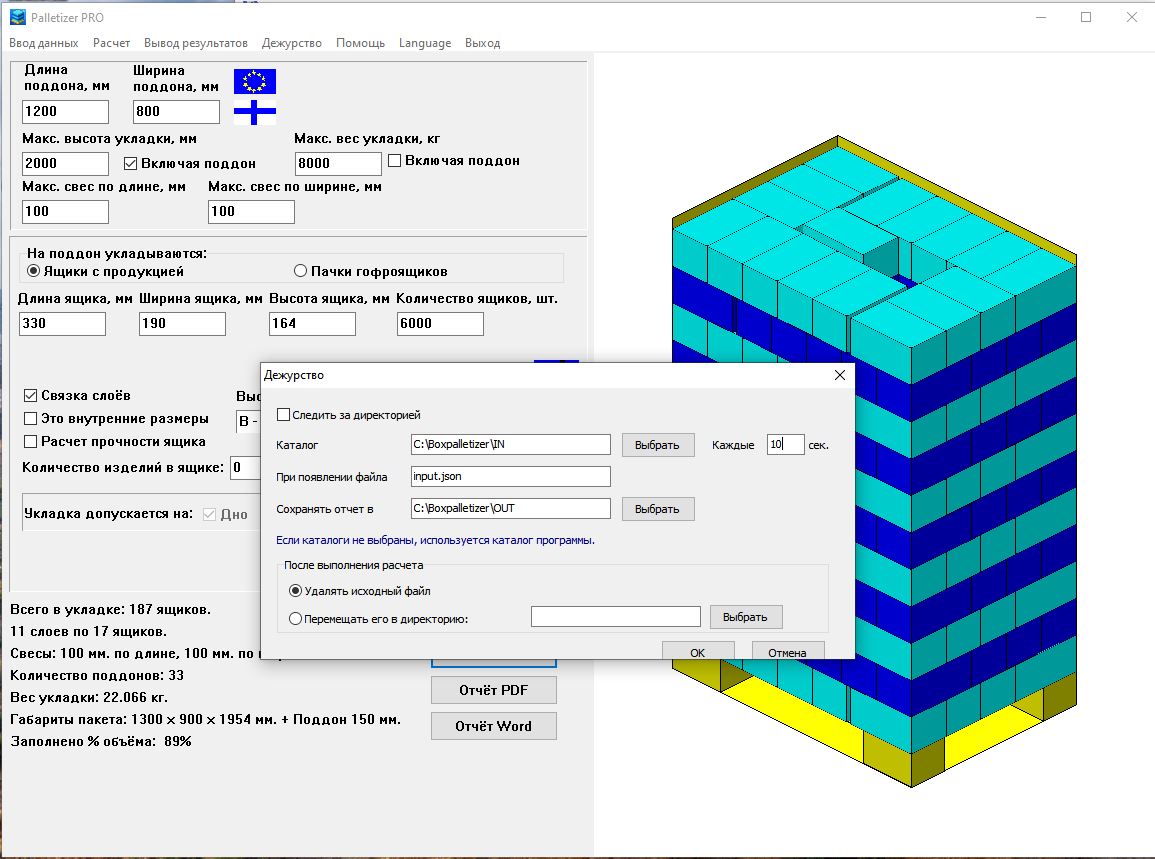The image size is (1155, 859).
Task: Click the Каталог path field
Action: pos(510,444)
